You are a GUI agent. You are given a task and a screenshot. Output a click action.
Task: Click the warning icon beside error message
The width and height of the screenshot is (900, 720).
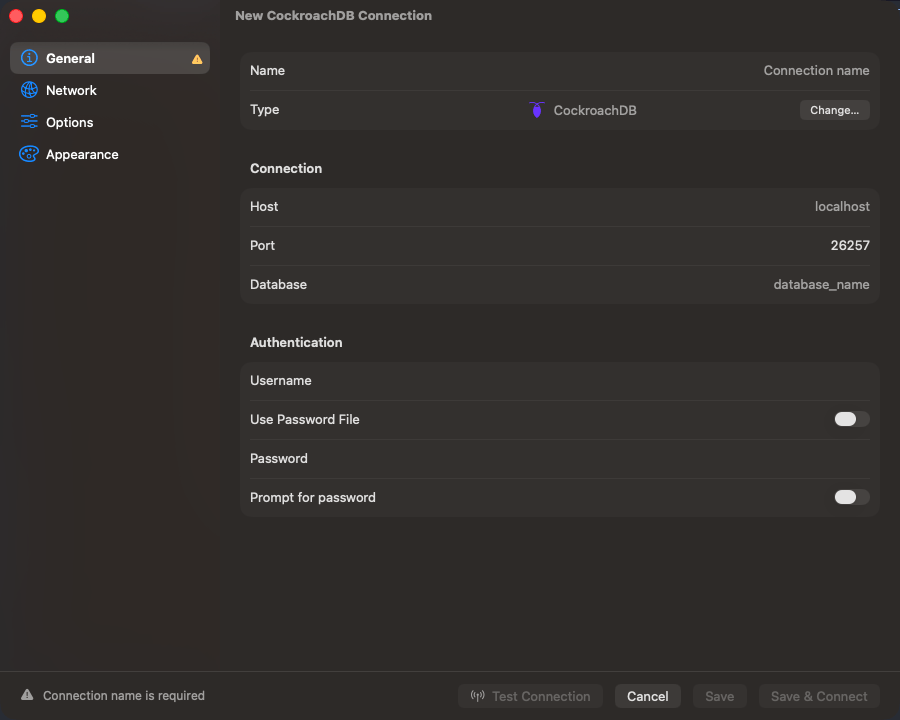tap(27, 695)
